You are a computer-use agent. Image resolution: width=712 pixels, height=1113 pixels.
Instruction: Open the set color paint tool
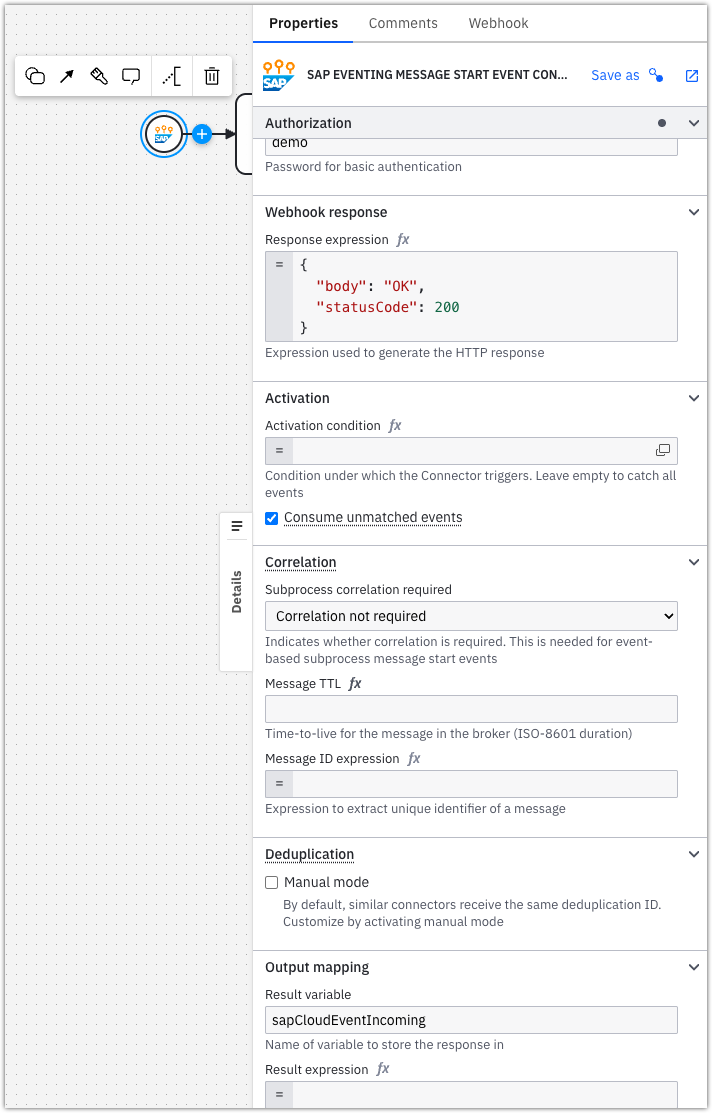pos(99,76)
